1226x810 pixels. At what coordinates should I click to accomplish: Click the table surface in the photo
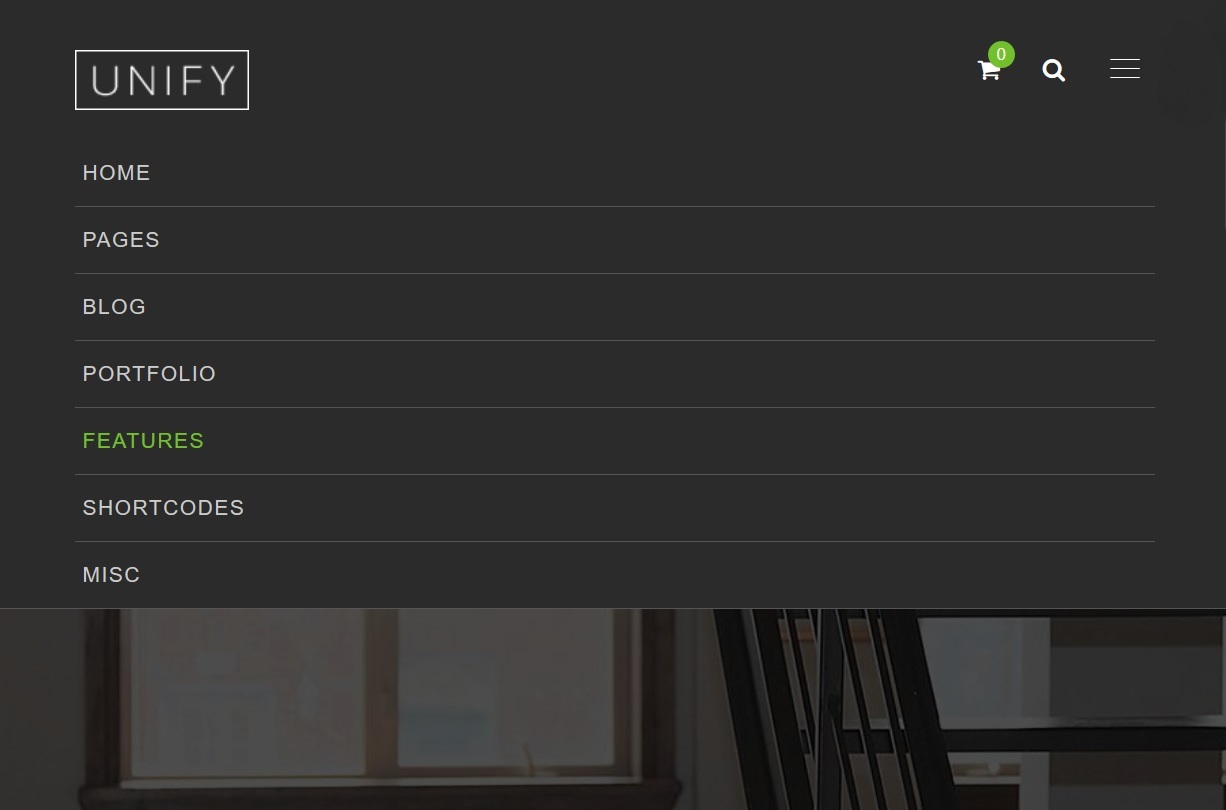pos(1100,739)
